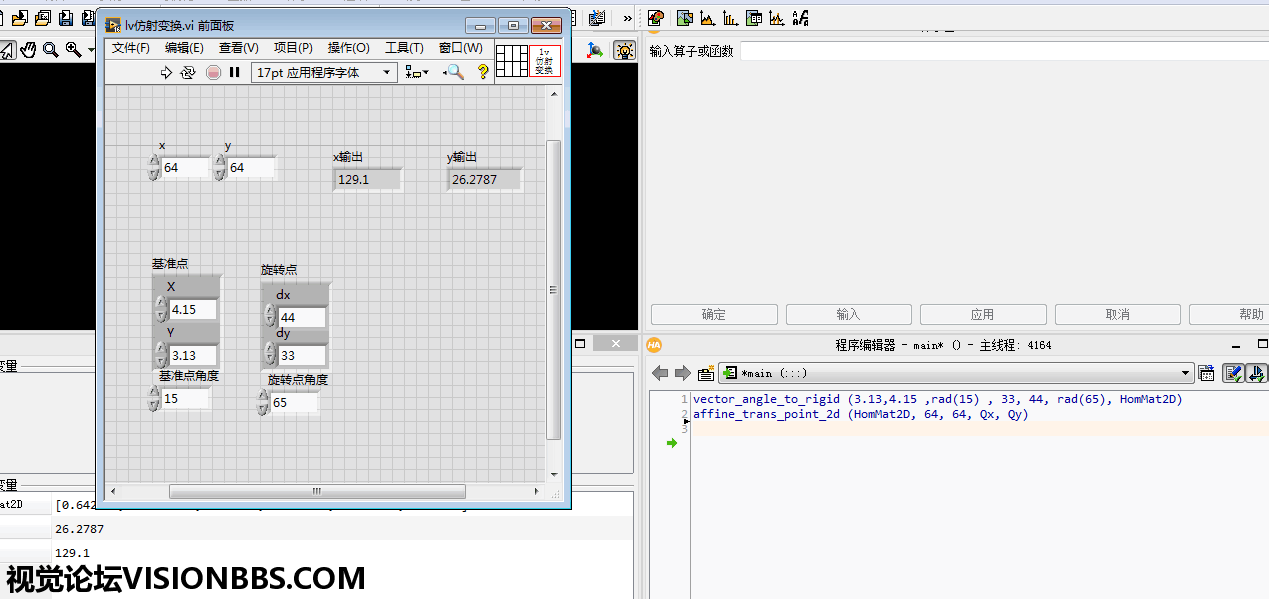Start Run Continuously in LabVIEW toolbar
This screenshot has height=599, width=1269.
[x=188, y=72]
